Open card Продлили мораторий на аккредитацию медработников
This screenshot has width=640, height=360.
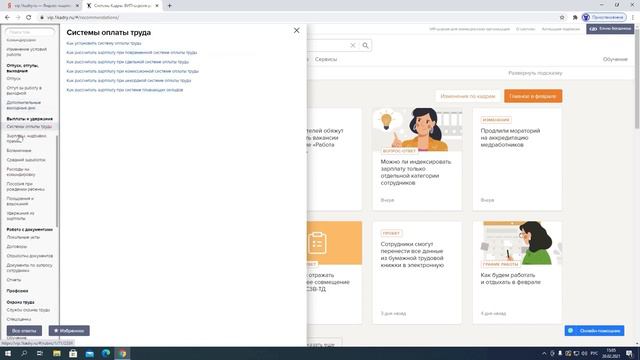pyautogui.click(x=517, y=159)
